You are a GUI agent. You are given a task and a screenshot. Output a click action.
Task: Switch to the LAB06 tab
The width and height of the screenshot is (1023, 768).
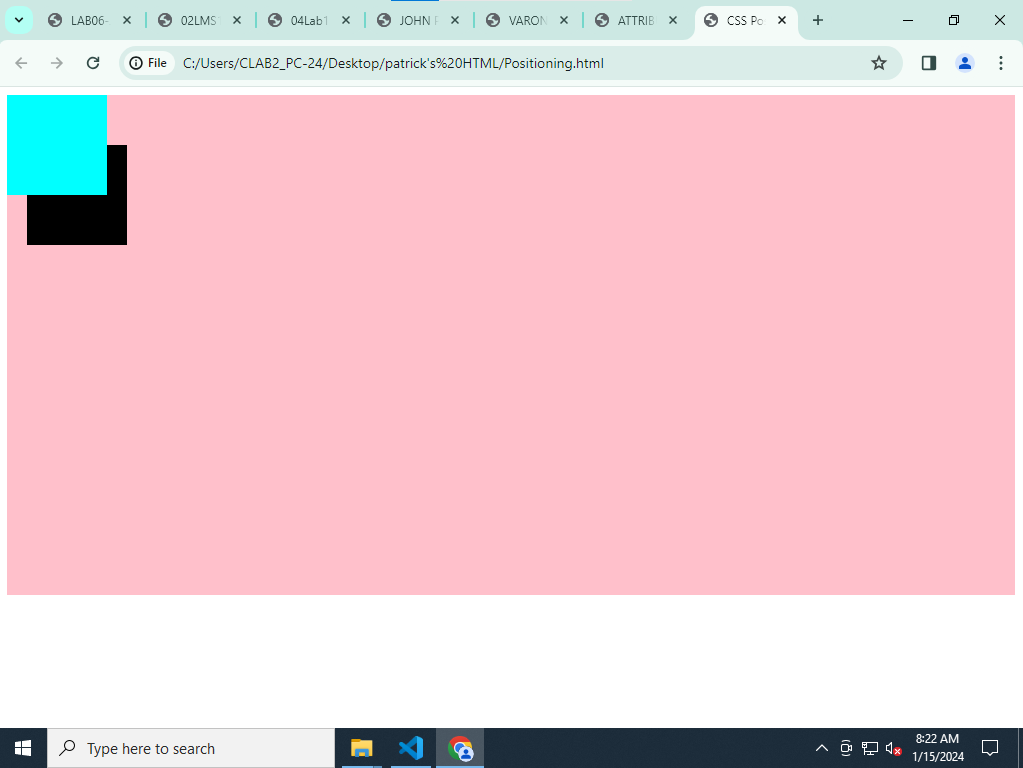coord(86,20)
